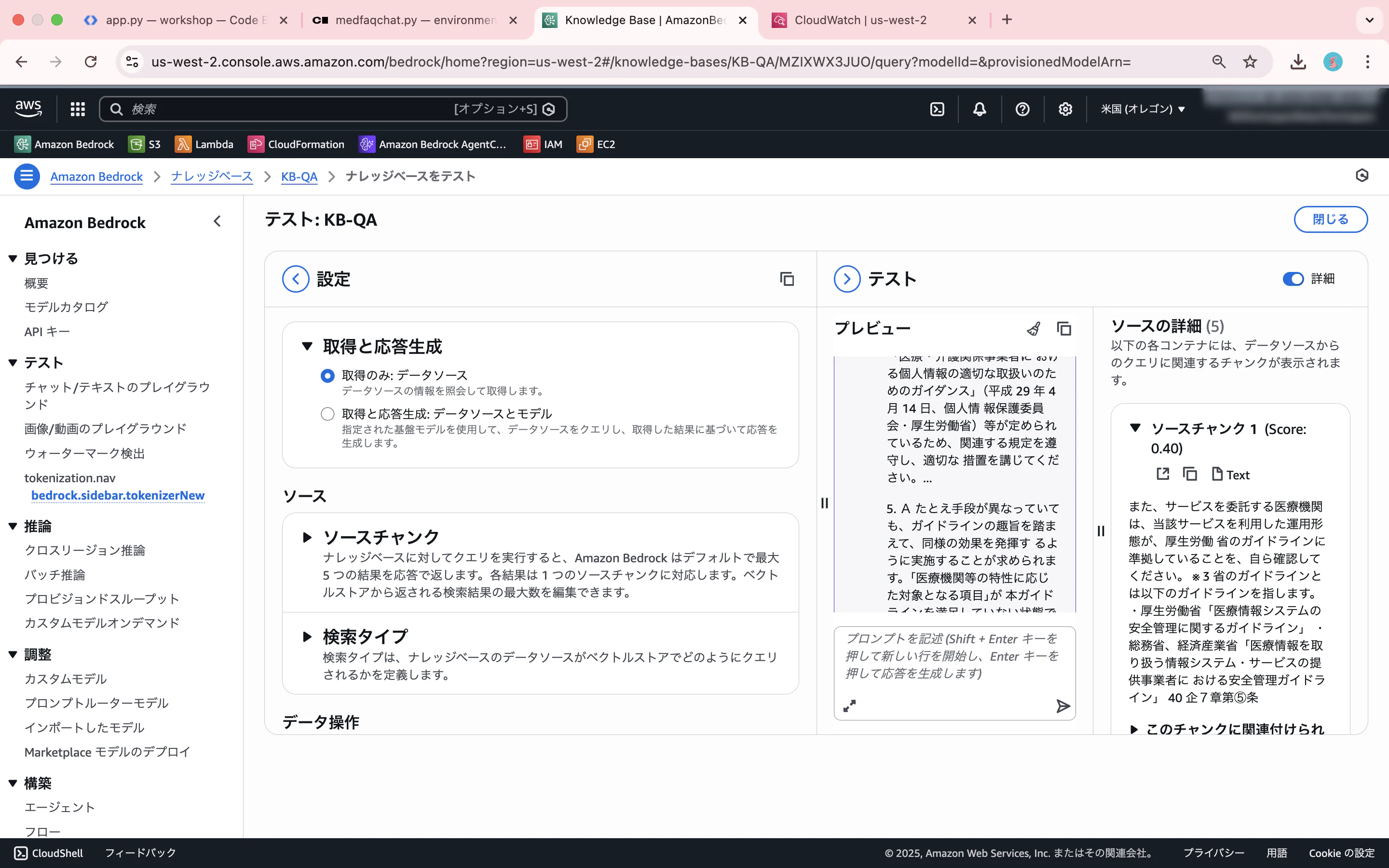Click the copy icon in the 設定 header
Screen dimensions: 1389x868
[x=787, y=279]
